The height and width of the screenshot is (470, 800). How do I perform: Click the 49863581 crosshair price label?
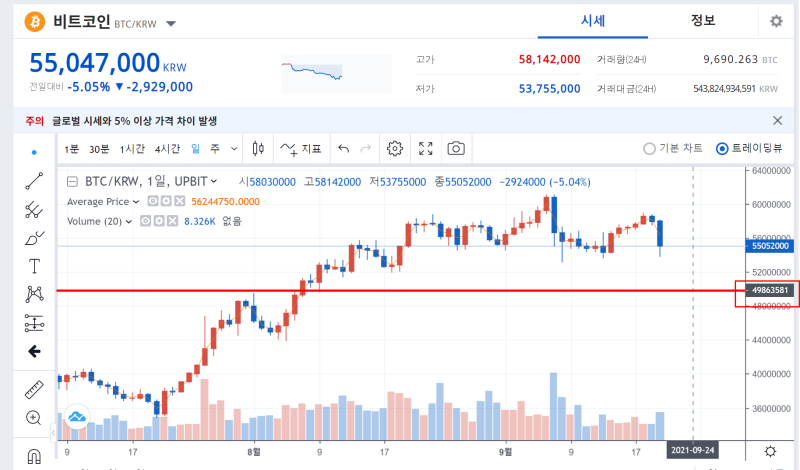click(x=770, y=290)
